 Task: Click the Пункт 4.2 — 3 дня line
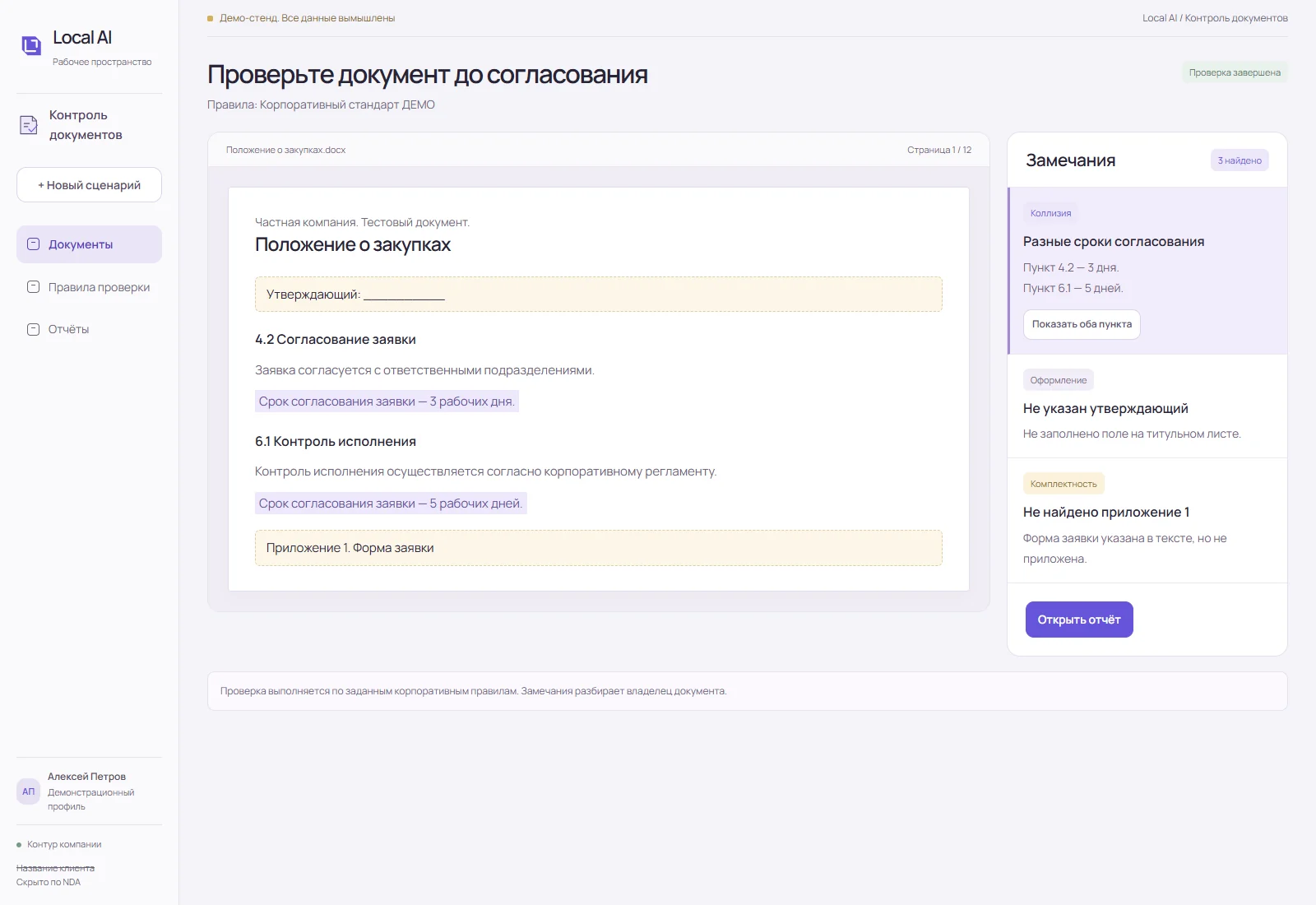1071,267
